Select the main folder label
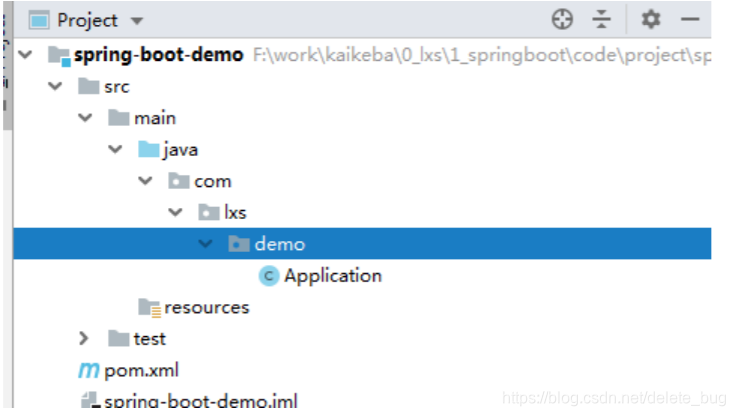The width and height of the screenshot is (735, 416). click(155, 118)
